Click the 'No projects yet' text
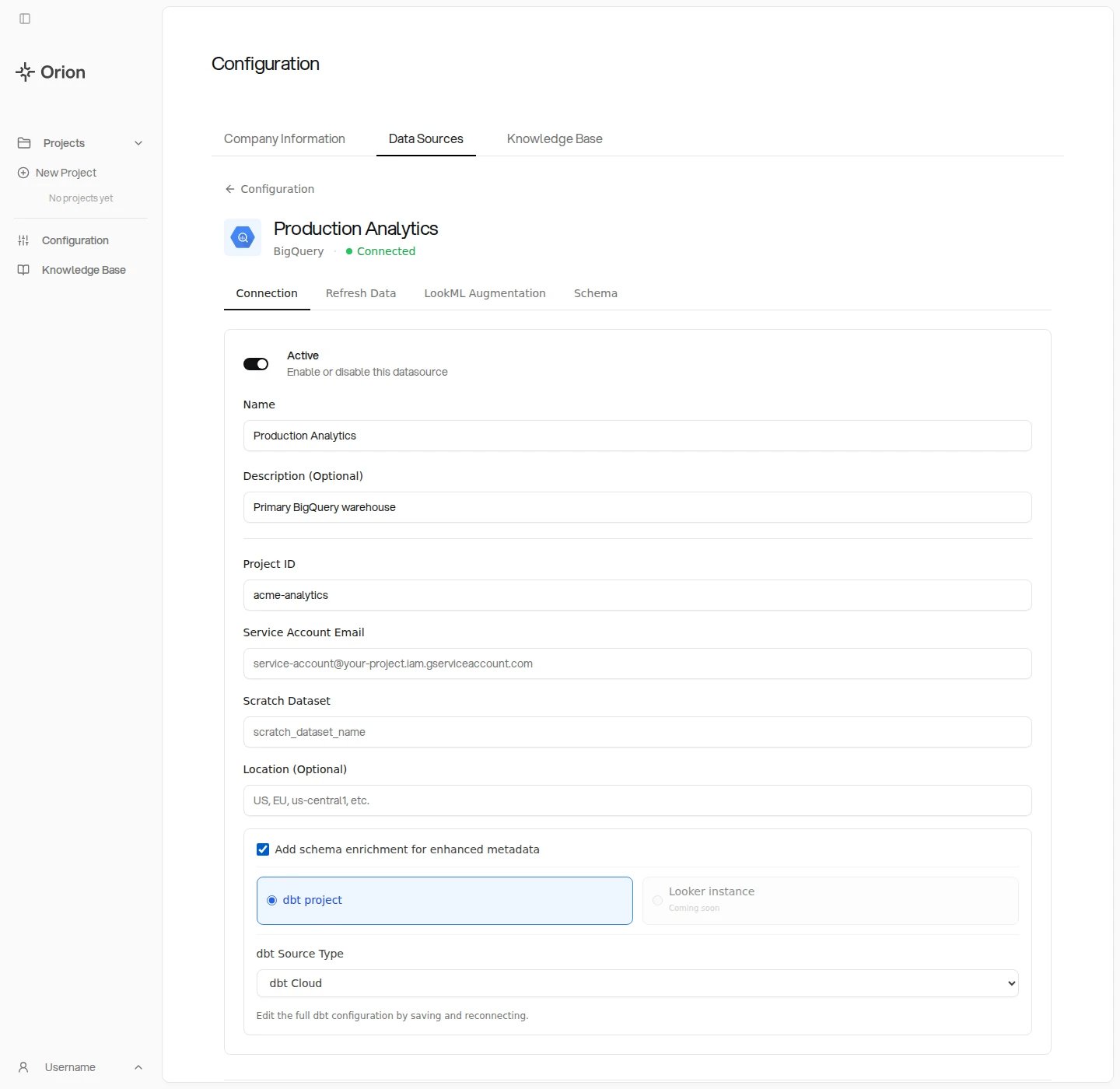This screenshot has width=1120, height=1089. [81, 198]
